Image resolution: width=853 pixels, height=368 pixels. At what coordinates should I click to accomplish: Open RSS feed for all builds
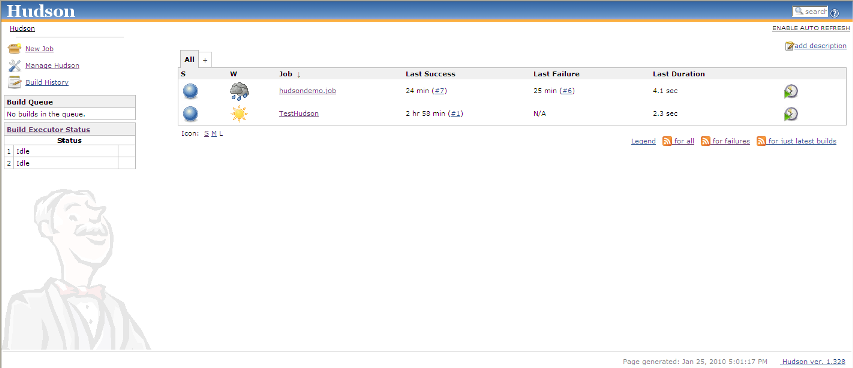pyautogui.click(x=678, y=142)
